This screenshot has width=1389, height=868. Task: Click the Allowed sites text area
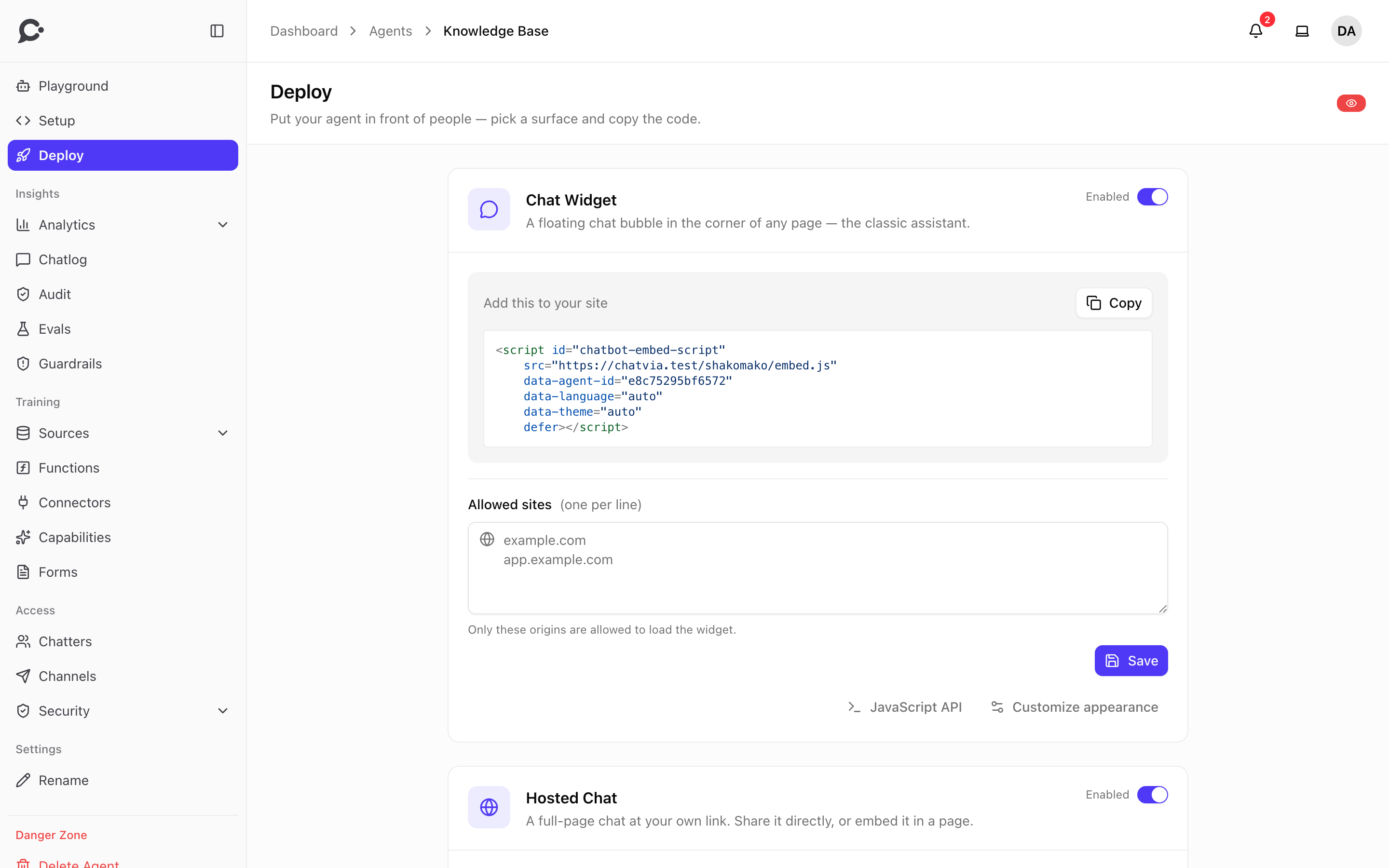coord(817,568)
